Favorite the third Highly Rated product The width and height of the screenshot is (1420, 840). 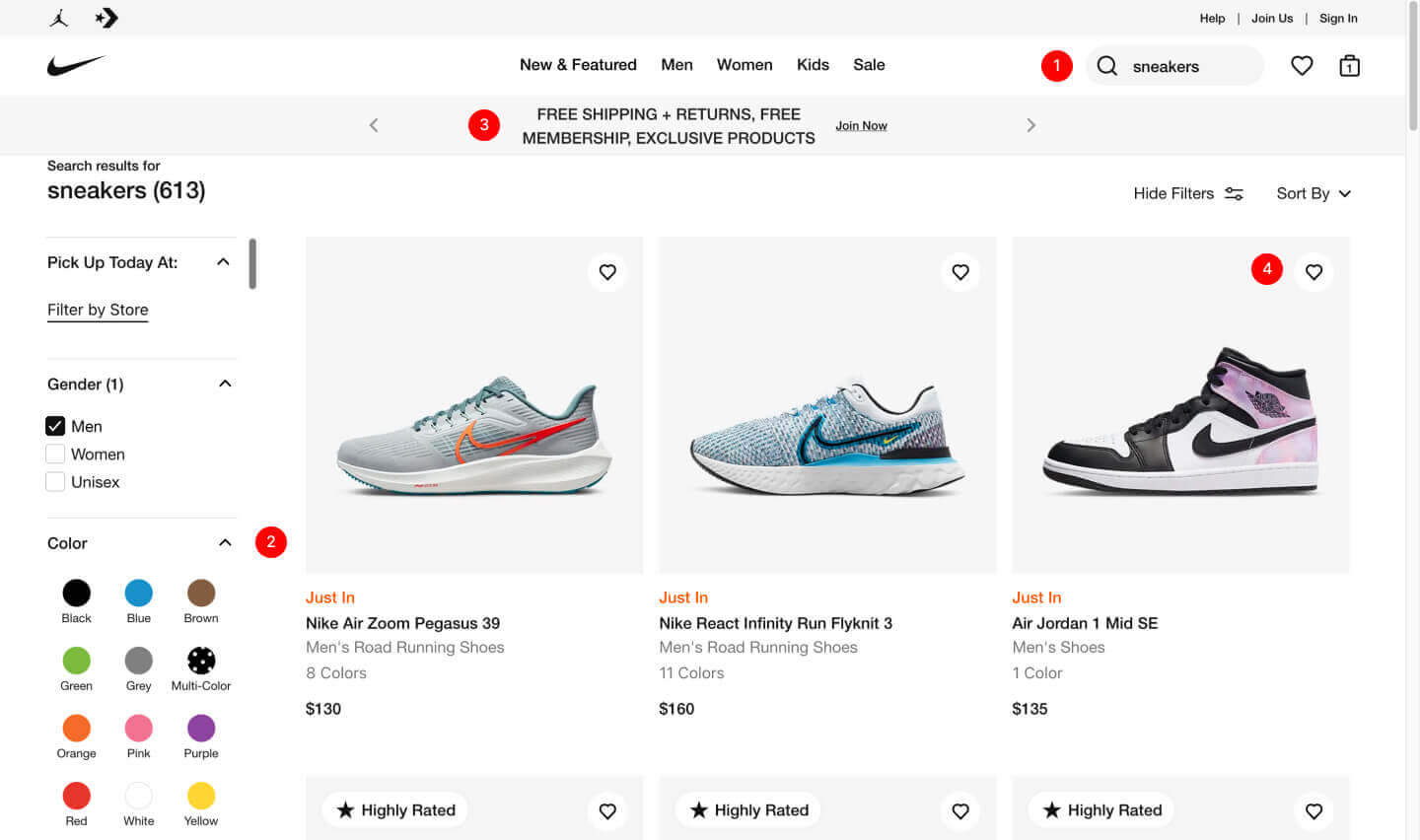tap(1313, 811)
